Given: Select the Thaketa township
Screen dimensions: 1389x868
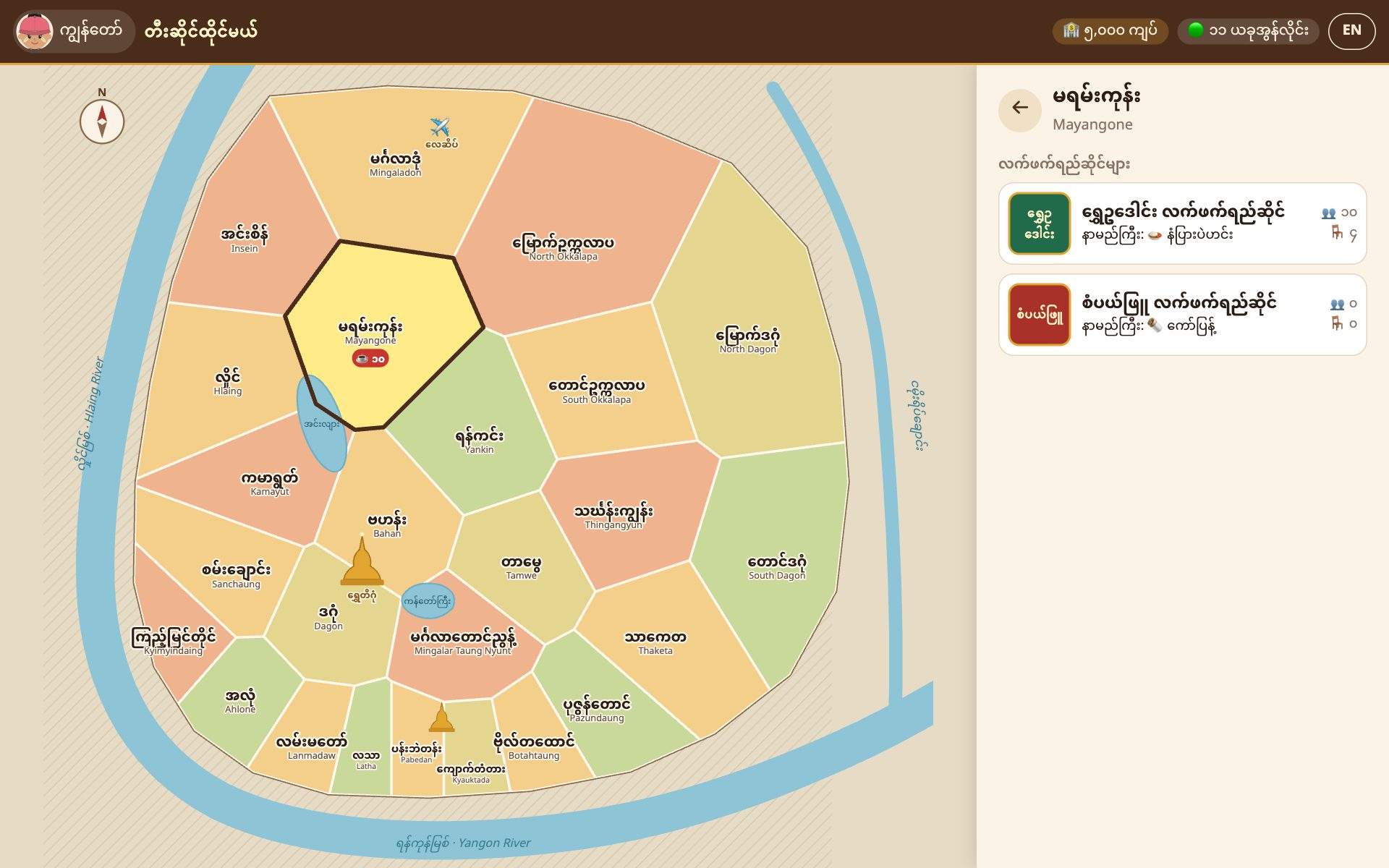Looking at the screenshot, I should pyautogui.click(x=655, y=642).
